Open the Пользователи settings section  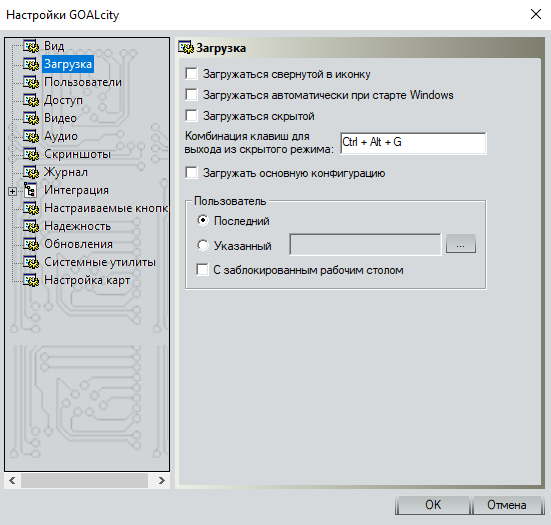(83, 82)
